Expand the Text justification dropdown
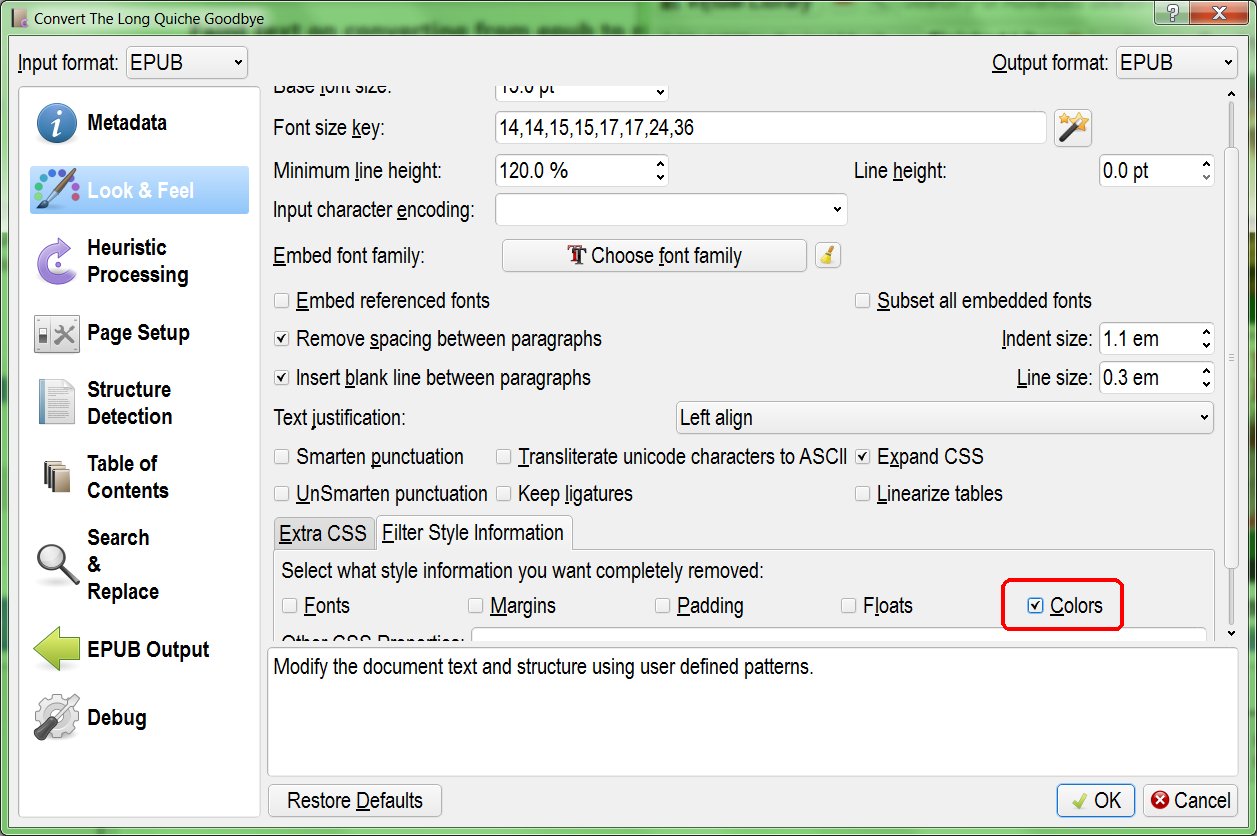This screenshot has width=1257, height=836. coord(944,417)
